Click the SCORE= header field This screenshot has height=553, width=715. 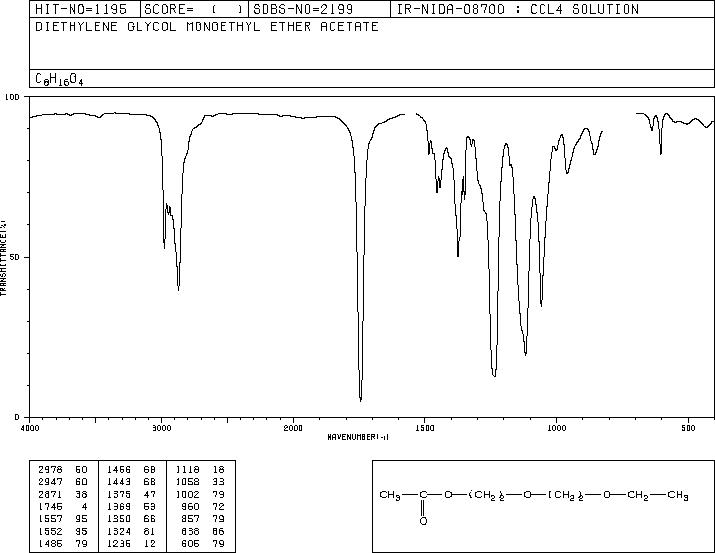tap(194, 9)
